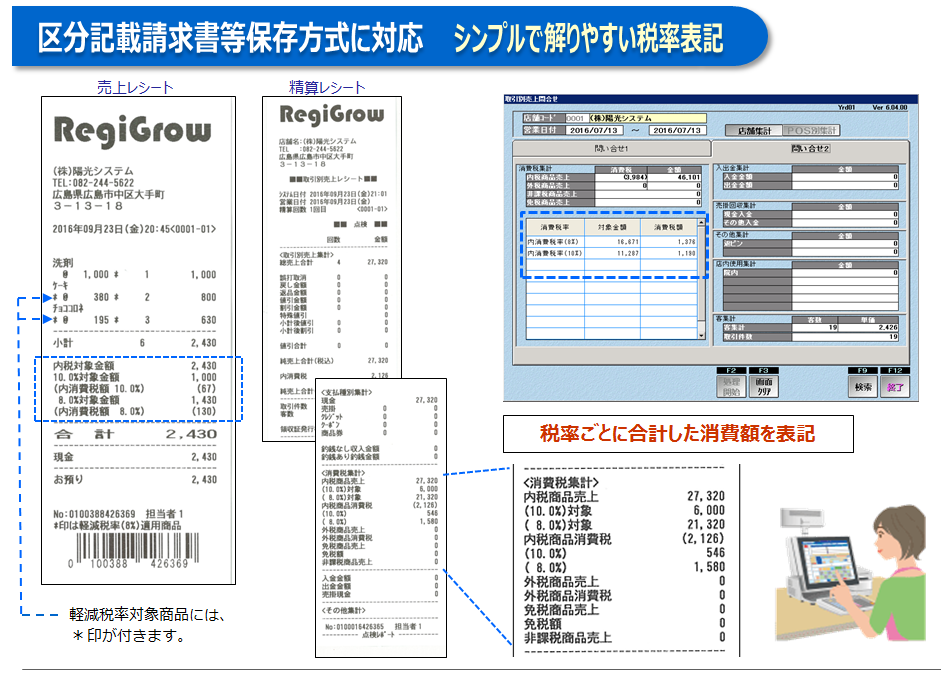
Task: Select the 内消費税率(8%) table row
Action: (612, 242)
